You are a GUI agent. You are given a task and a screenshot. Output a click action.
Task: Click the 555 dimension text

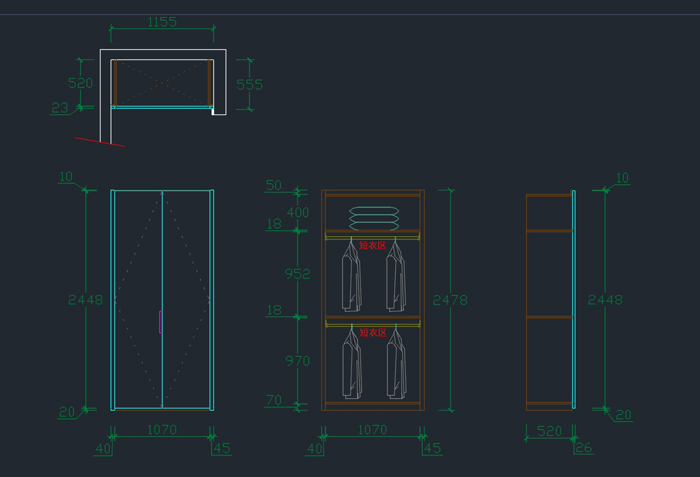coord(249,85)
